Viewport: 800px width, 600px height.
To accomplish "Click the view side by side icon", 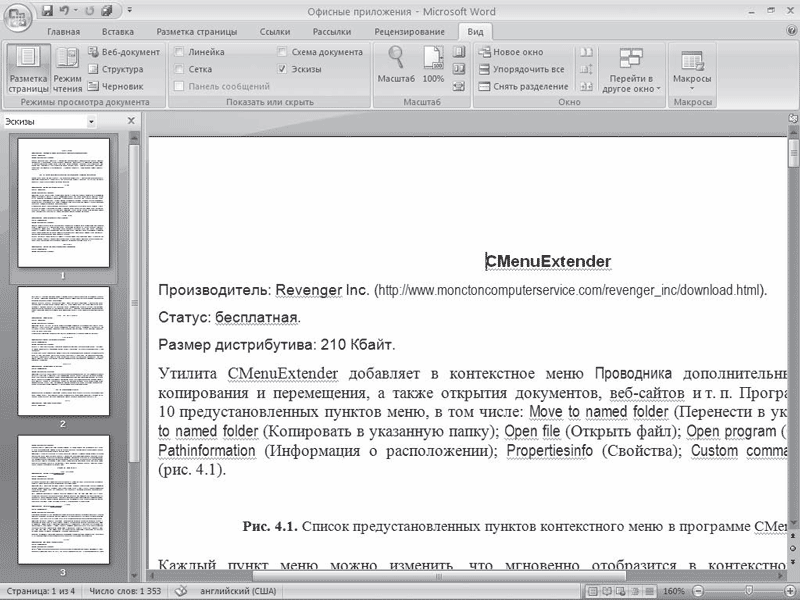I will click(587, 52).
